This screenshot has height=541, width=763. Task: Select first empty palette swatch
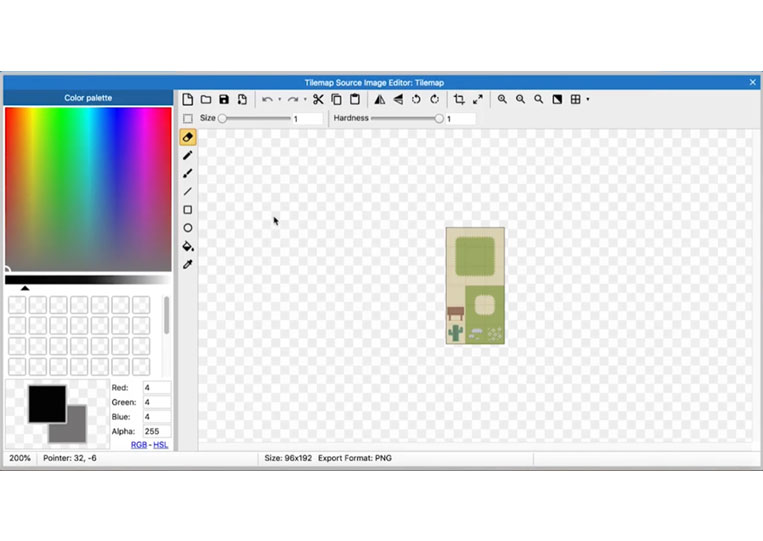tap(17, 305)
